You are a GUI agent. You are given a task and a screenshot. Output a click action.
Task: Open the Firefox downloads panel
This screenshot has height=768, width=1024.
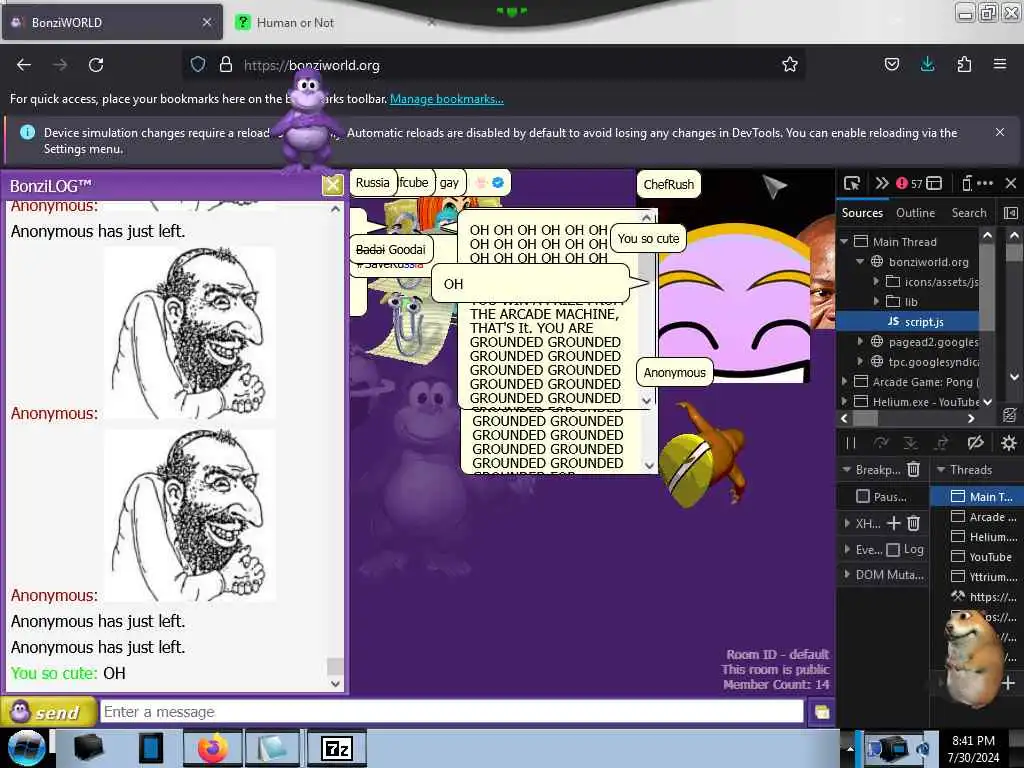pos(927,64)
